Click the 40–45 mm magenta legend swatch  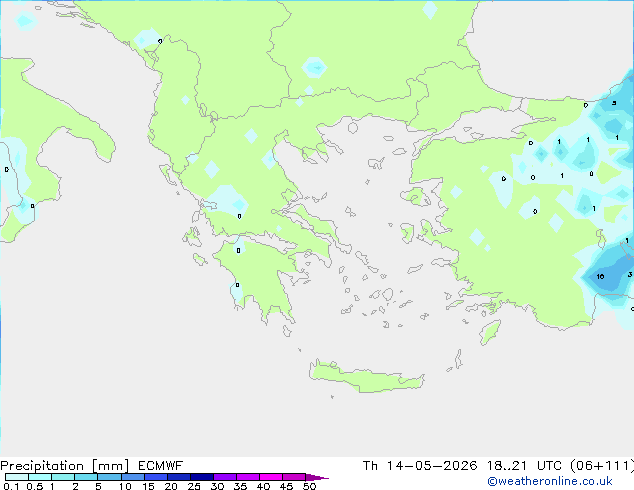pyautogui.click(x=271, y=477)
